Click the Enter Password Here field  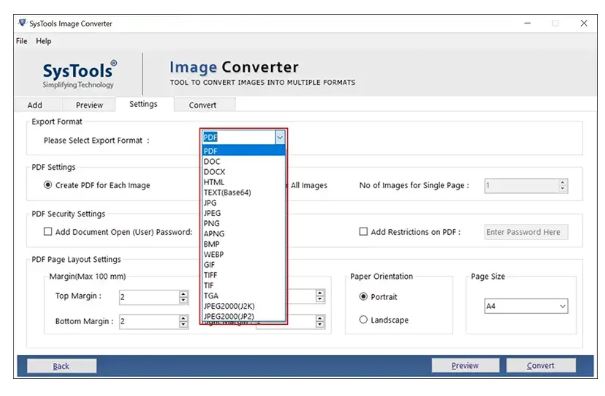click(x=526, y=232)
